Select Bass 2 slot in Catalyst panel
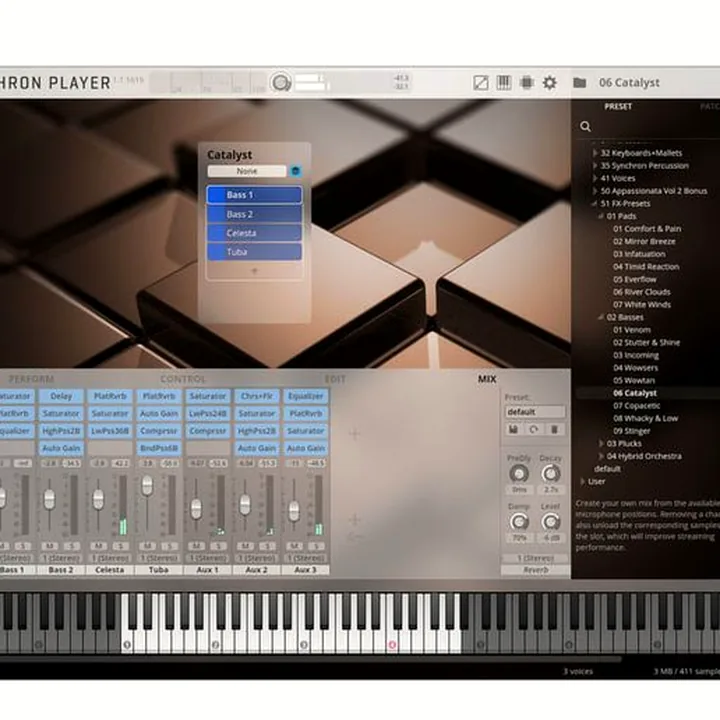Viewport: 720px width, 720px height. pos(254,214)
